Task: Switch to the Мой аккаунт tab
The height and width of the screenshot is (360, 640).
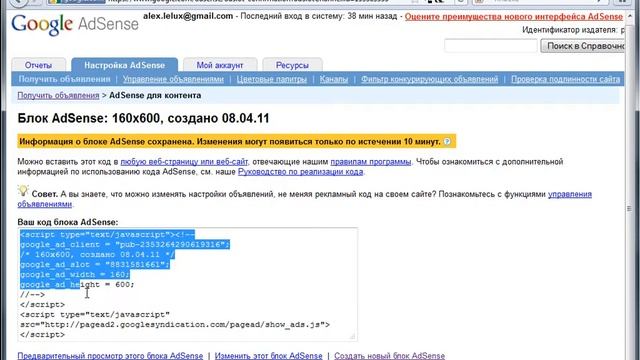Action: 220,65
